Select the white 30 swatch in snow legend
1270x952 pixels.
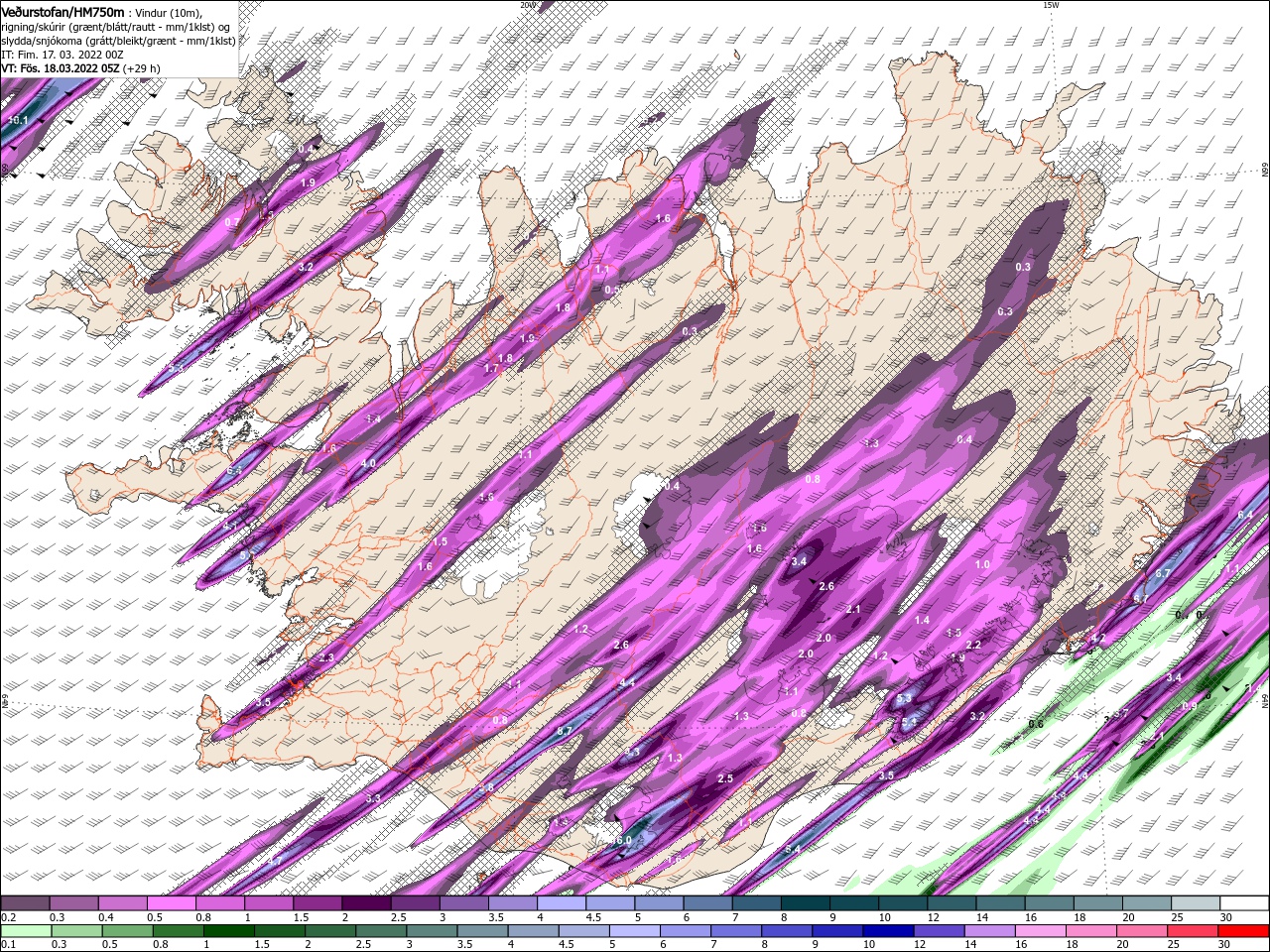pos(1244,903)
